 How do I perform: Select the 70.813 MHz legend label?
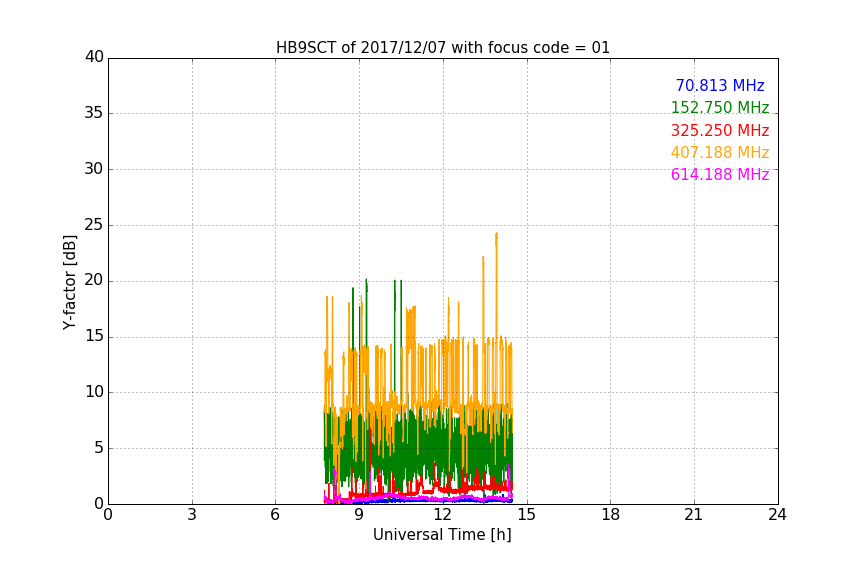[720, 86]
